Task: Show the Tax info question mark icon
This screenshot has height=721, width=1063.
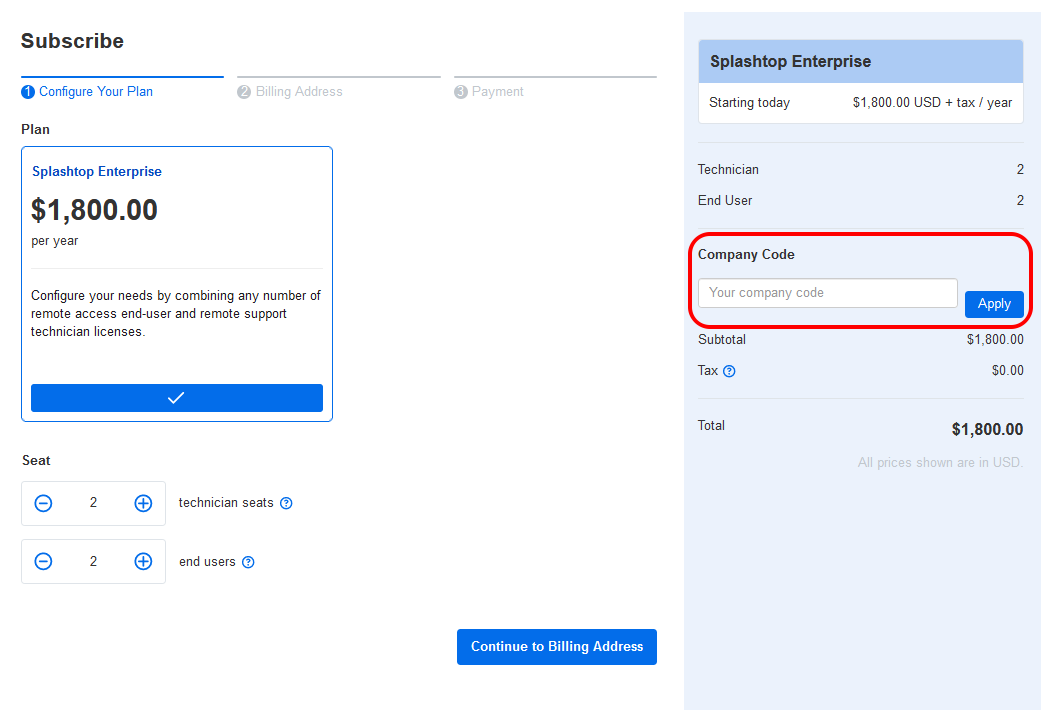Action: 729,371
